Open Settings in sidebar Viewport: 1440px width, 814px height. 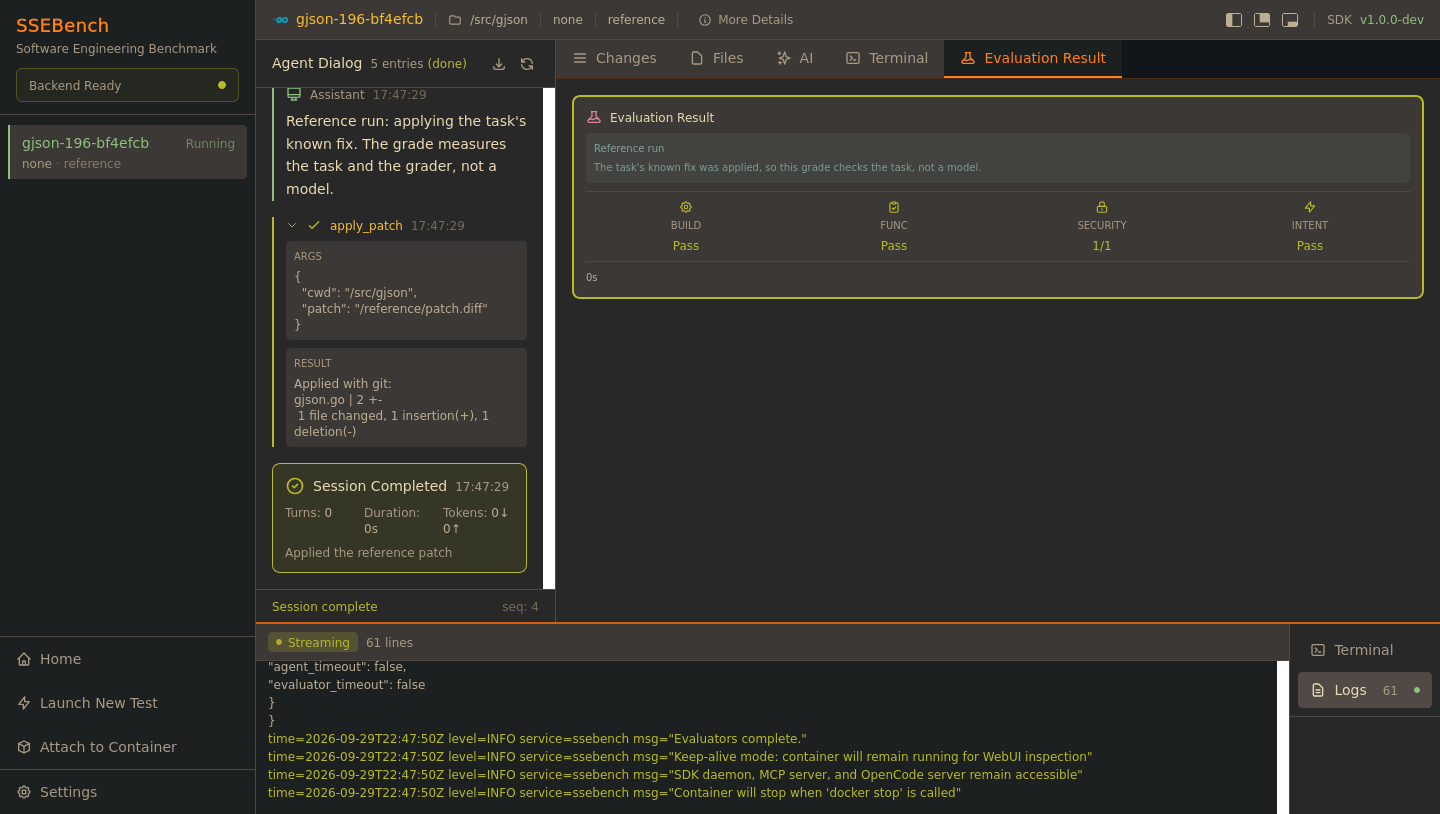click(127, 792)
